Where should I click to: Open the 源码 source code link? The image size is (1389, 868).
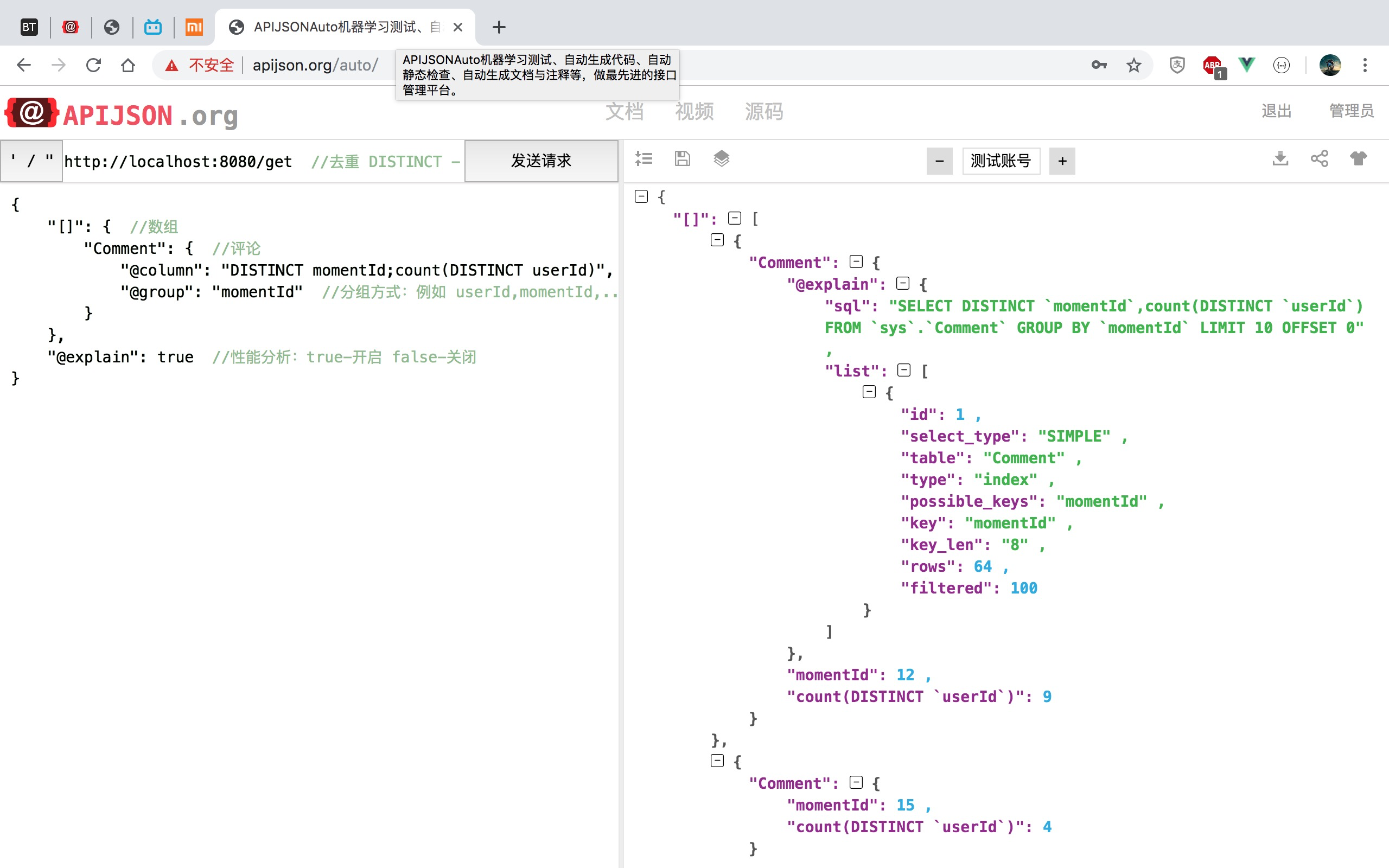(x=763, y=111)
